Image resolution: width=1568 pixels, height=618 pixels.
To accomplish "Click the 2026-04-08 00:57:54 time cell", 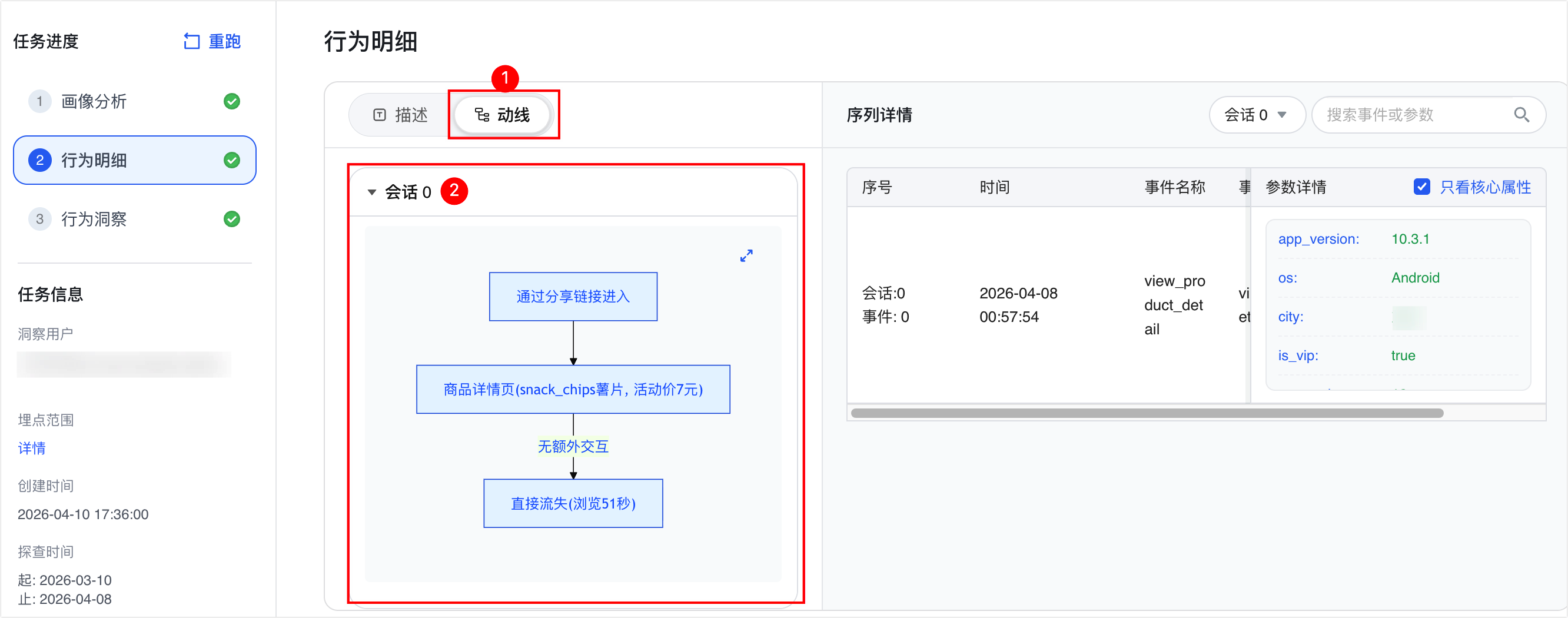I will [1018, 305].
